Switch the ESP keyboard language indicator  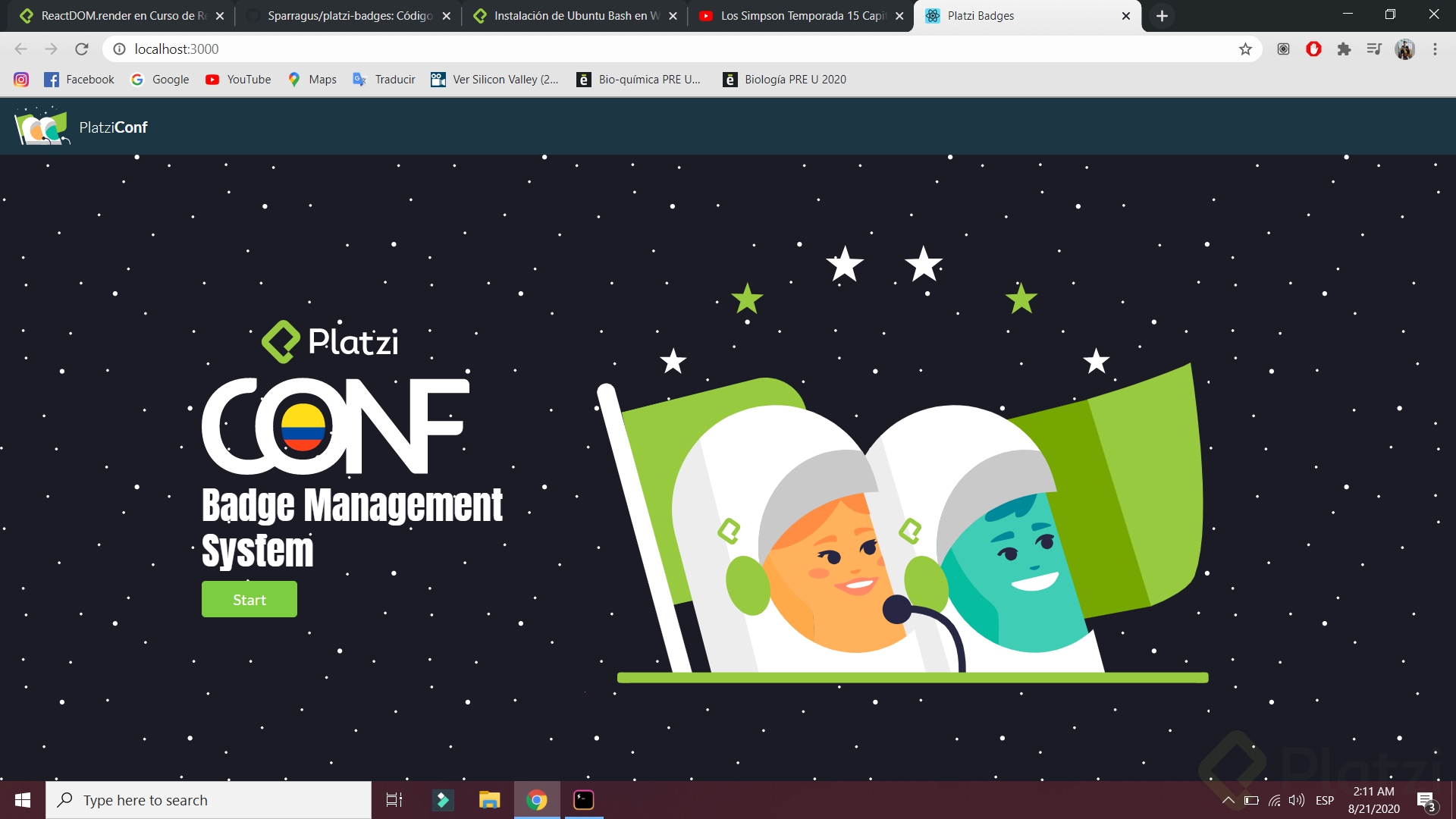click(x=1325, y=800)
